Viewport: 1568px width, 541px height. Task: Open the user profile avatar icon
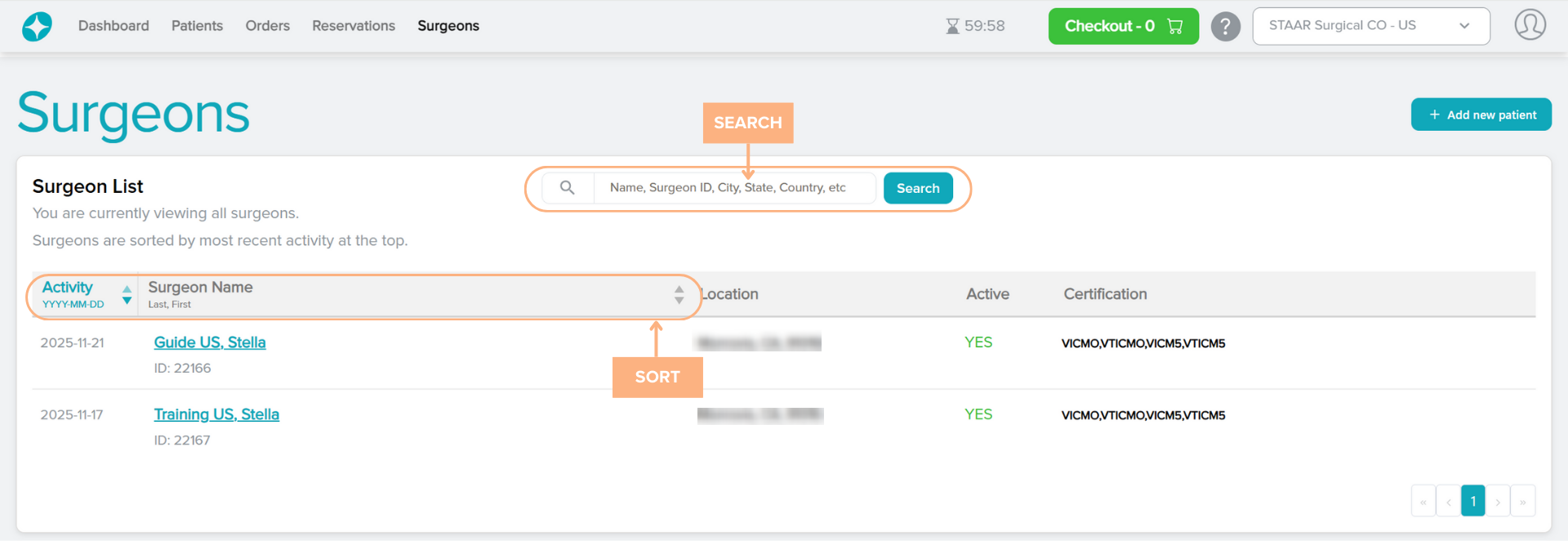[1530, 25]
